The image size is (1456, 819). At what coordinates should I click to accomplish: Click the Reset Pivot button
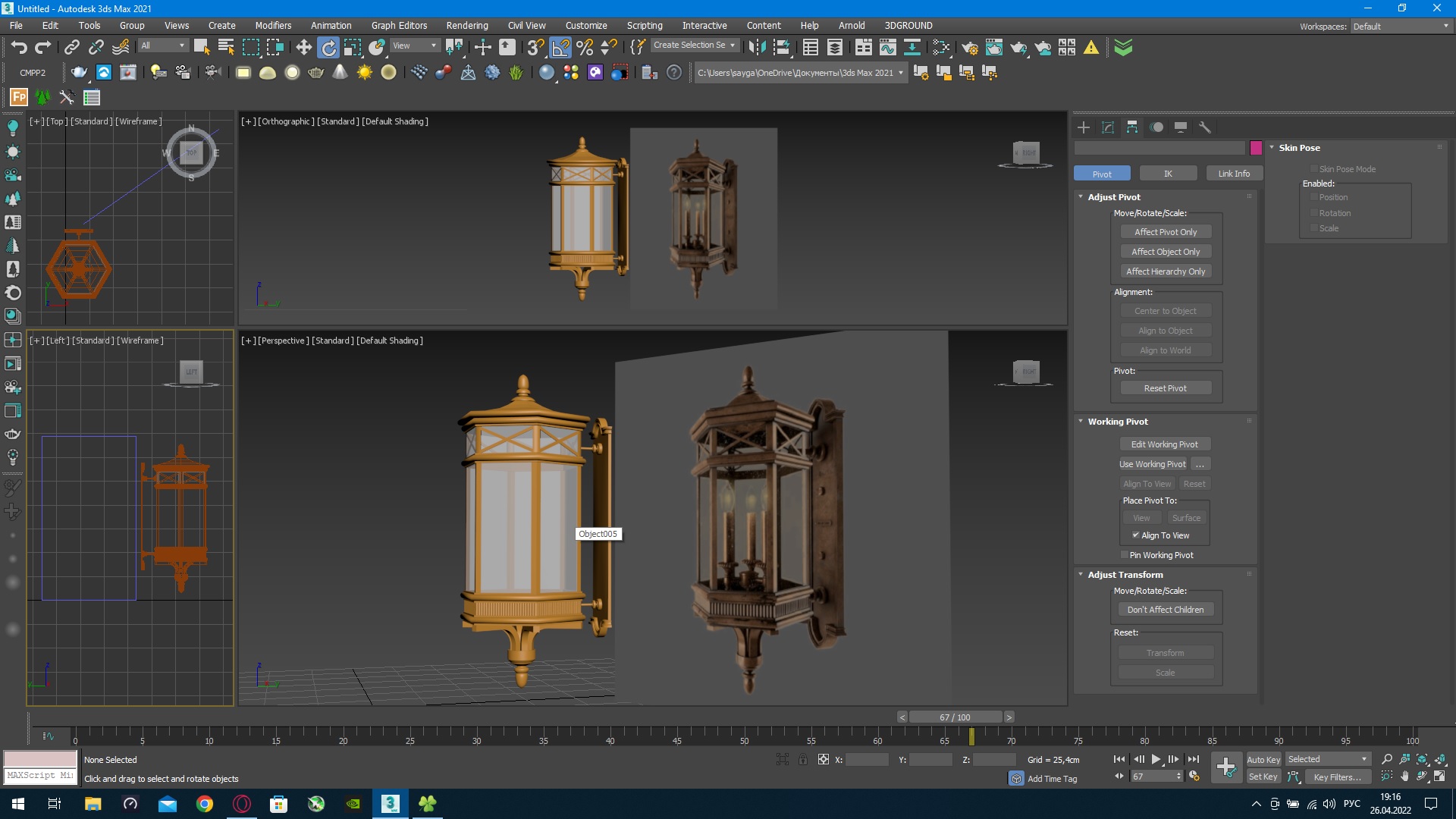click(1166, 388)
